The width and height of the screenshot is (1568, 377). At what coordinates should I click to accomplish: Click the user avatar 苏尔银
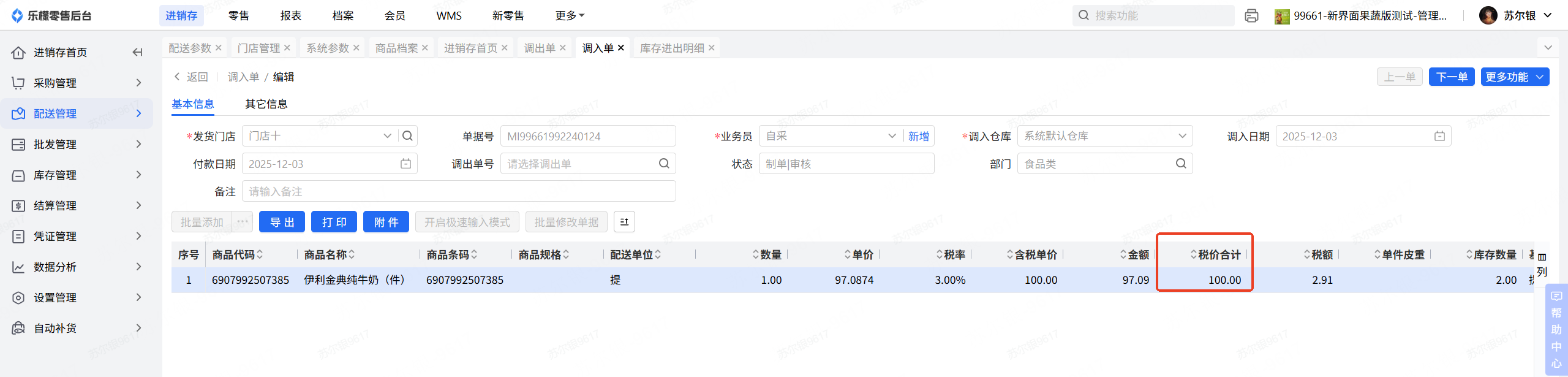point(1487,16)
